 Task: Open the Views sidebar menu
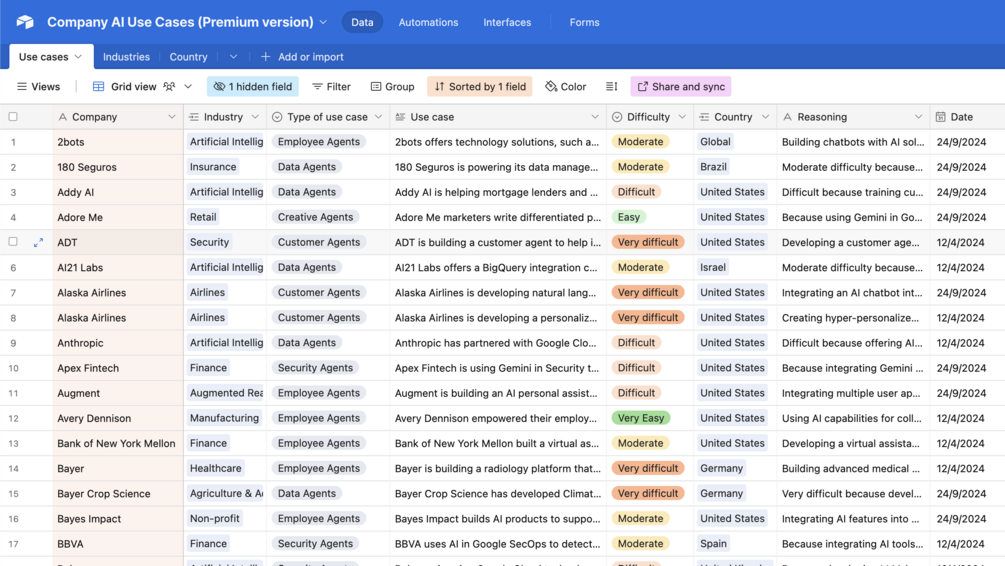(38, 87)
